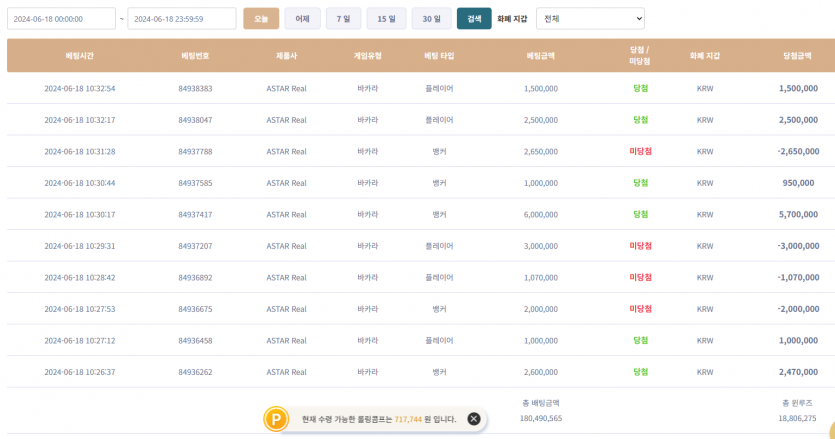
Task: Click the payout 2,470,000
Action: 798,372
